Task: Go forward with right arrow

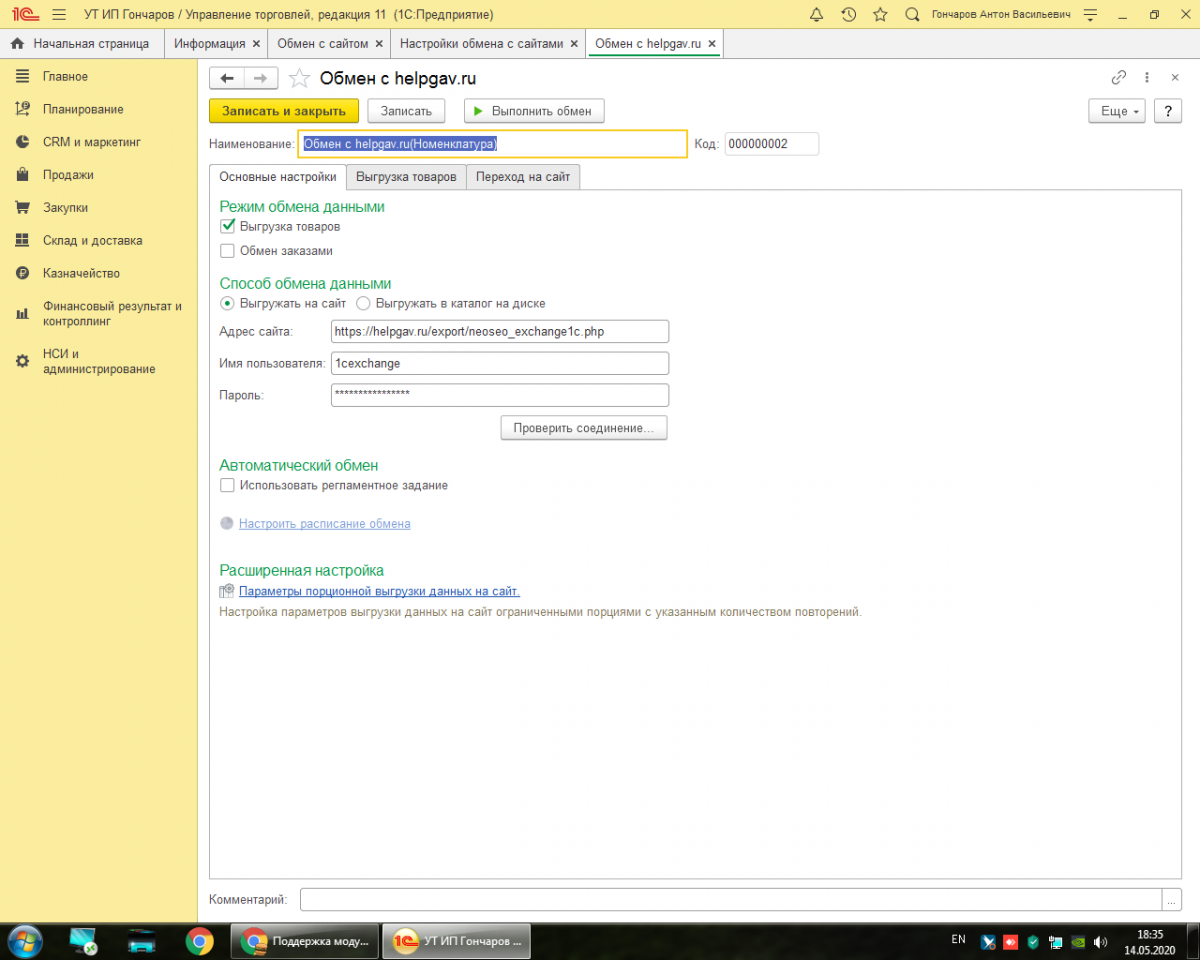Action: point(260,78)
